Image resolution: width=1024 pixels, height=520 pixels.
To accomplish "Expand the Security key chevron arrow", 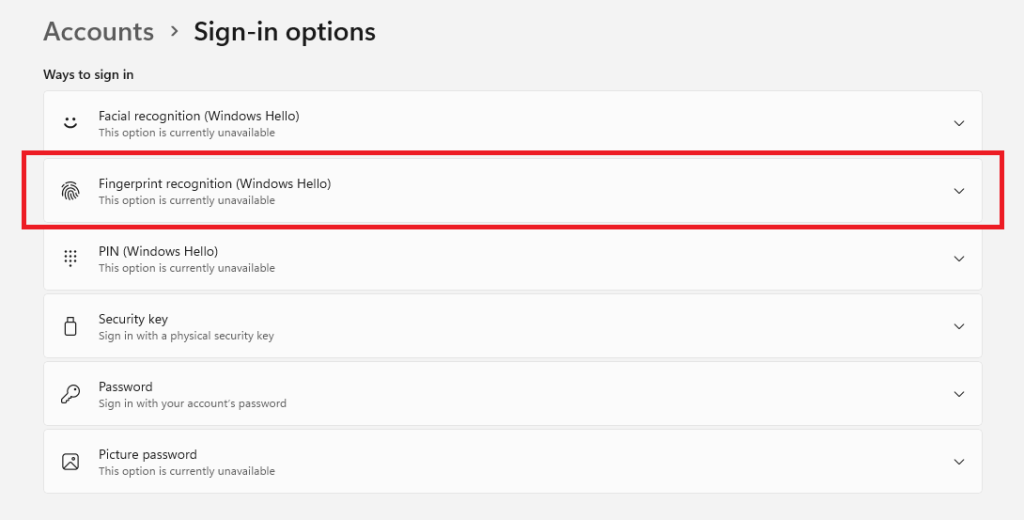I will (959, 327).
